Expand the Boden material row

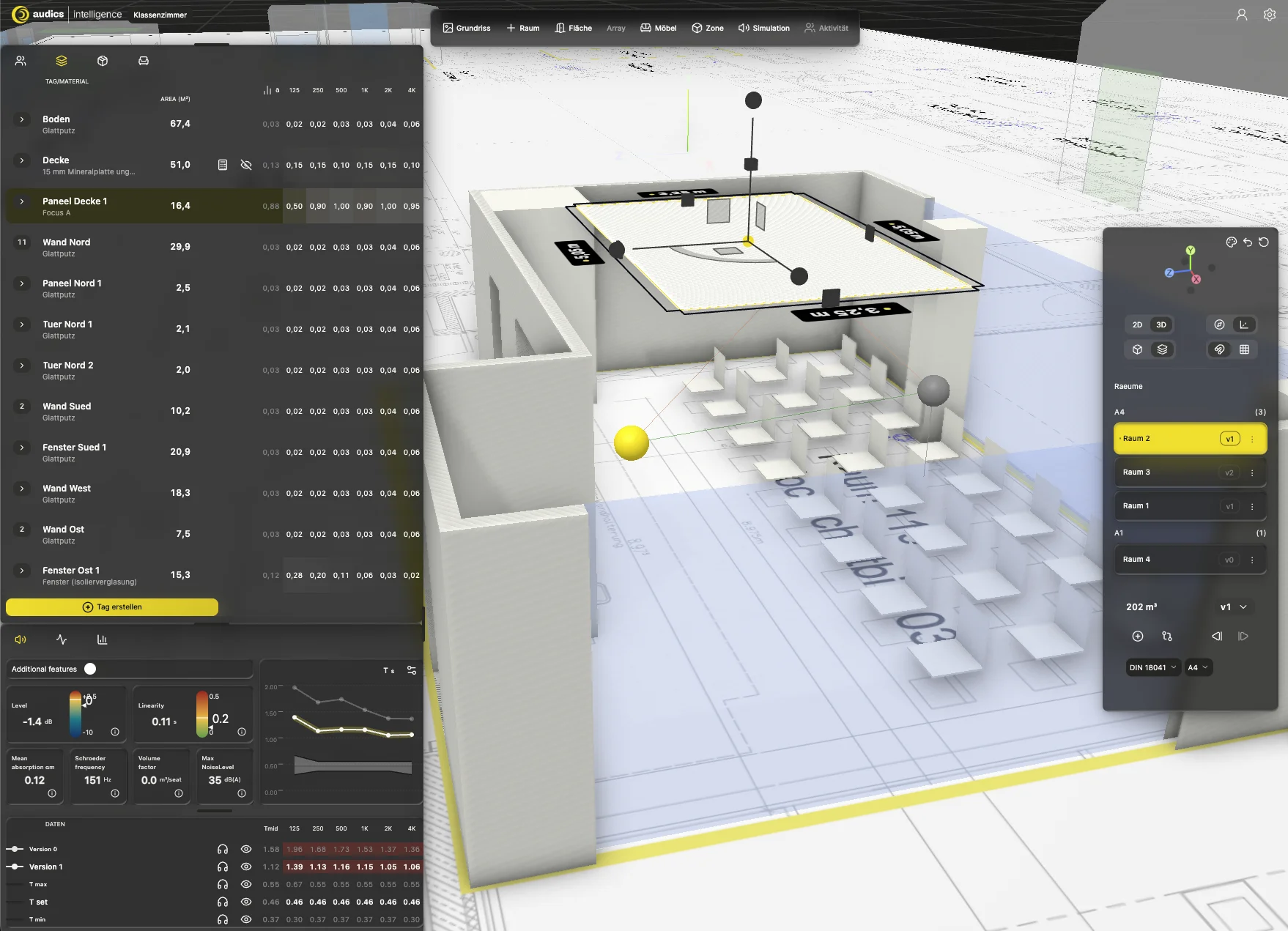coord(22,119)
